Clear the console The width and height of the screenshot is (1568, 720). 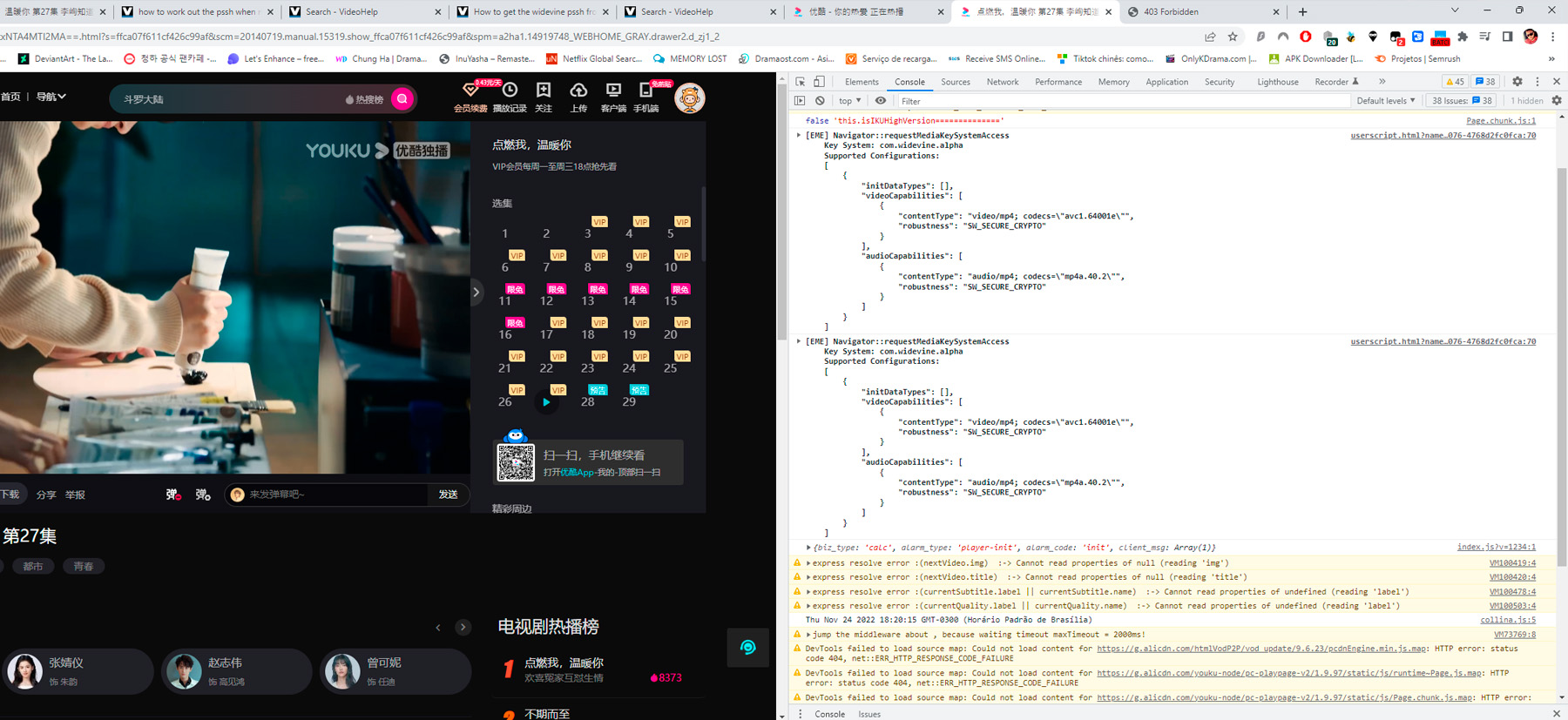[820, 101]
